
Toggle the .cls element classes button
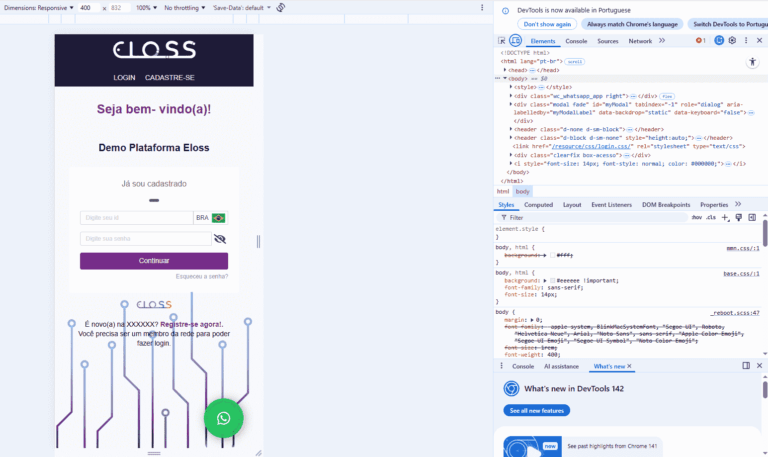(x=711, y=217)
